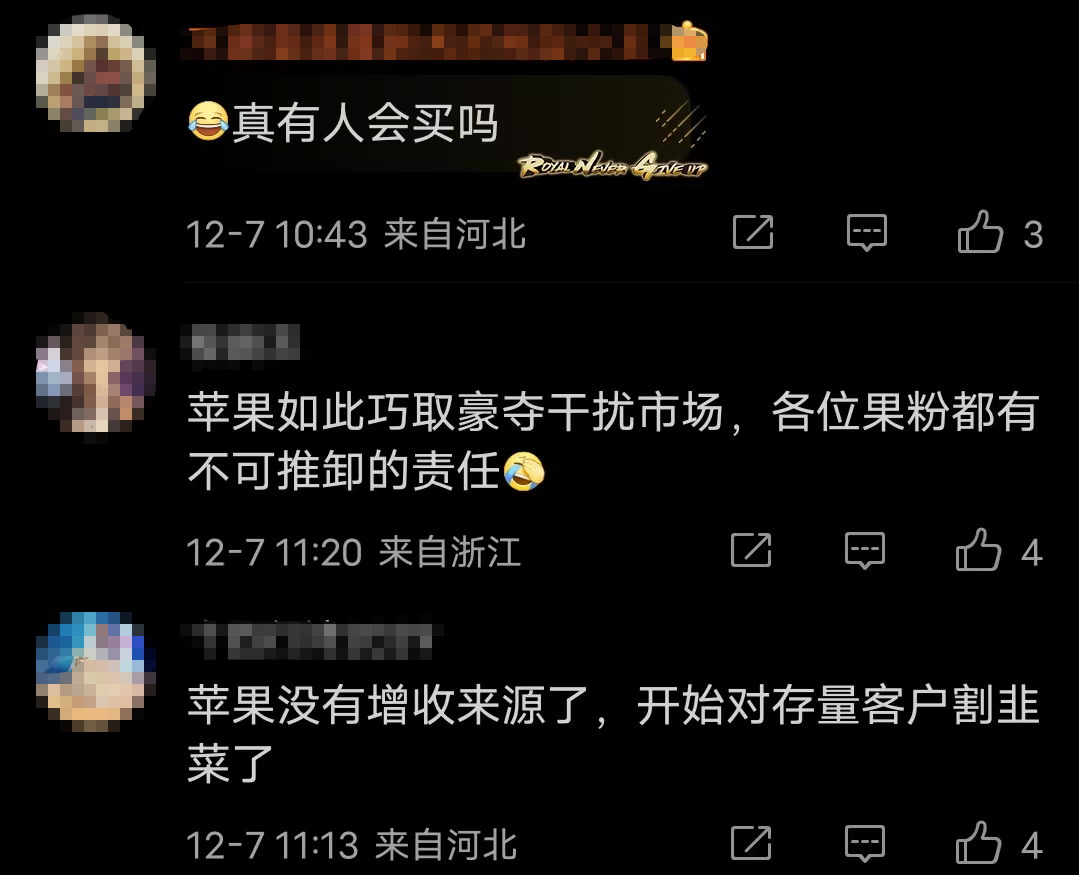Tap the member crown badge icon
Viewport: 1079px width, 875px height.
[688, 41]
